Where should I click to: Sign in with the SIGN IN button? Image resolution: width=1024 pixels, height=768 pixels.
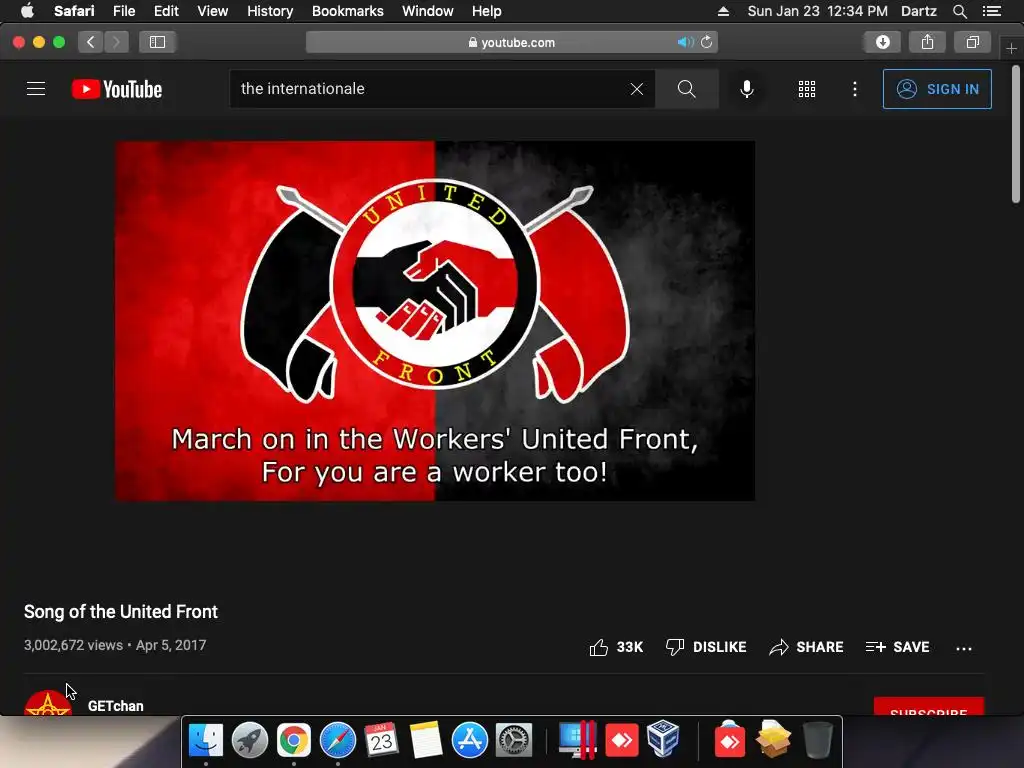937,89
